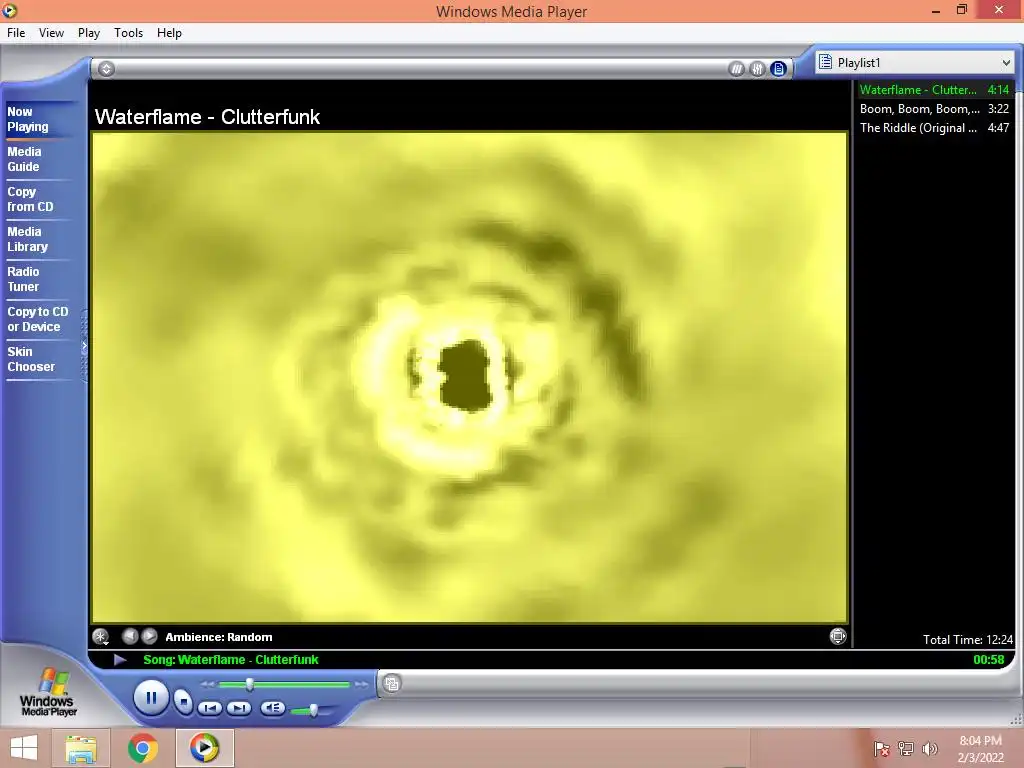The height and width of the screenshot is (768, 1024).
Task: Open the Tools menu
Action: click(128, 33)
